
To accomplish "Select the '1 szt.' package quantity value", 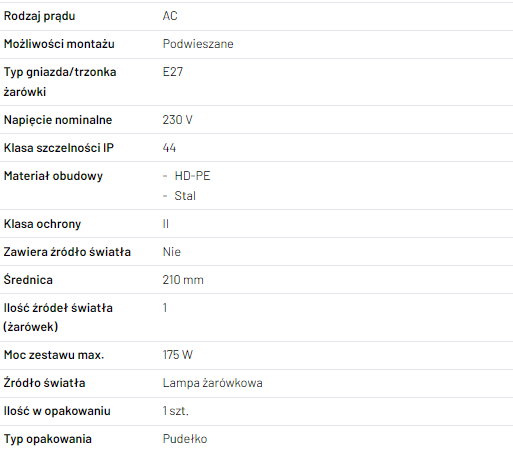I will [176, 411].
